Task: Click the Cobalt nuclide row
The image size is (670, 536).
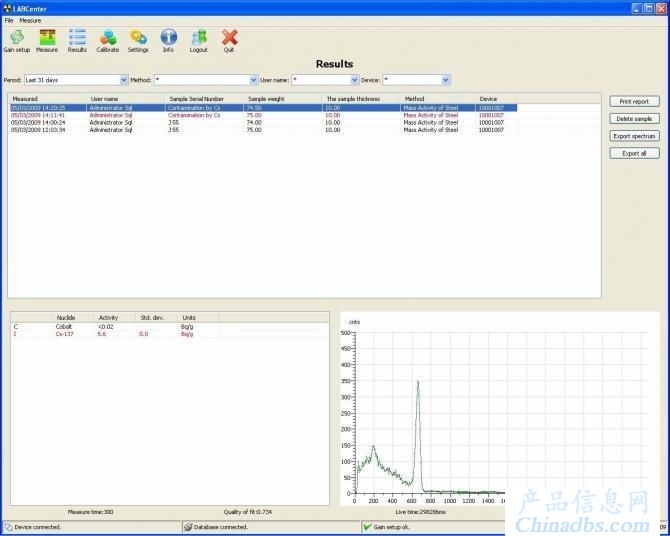Action: [115, 327]
